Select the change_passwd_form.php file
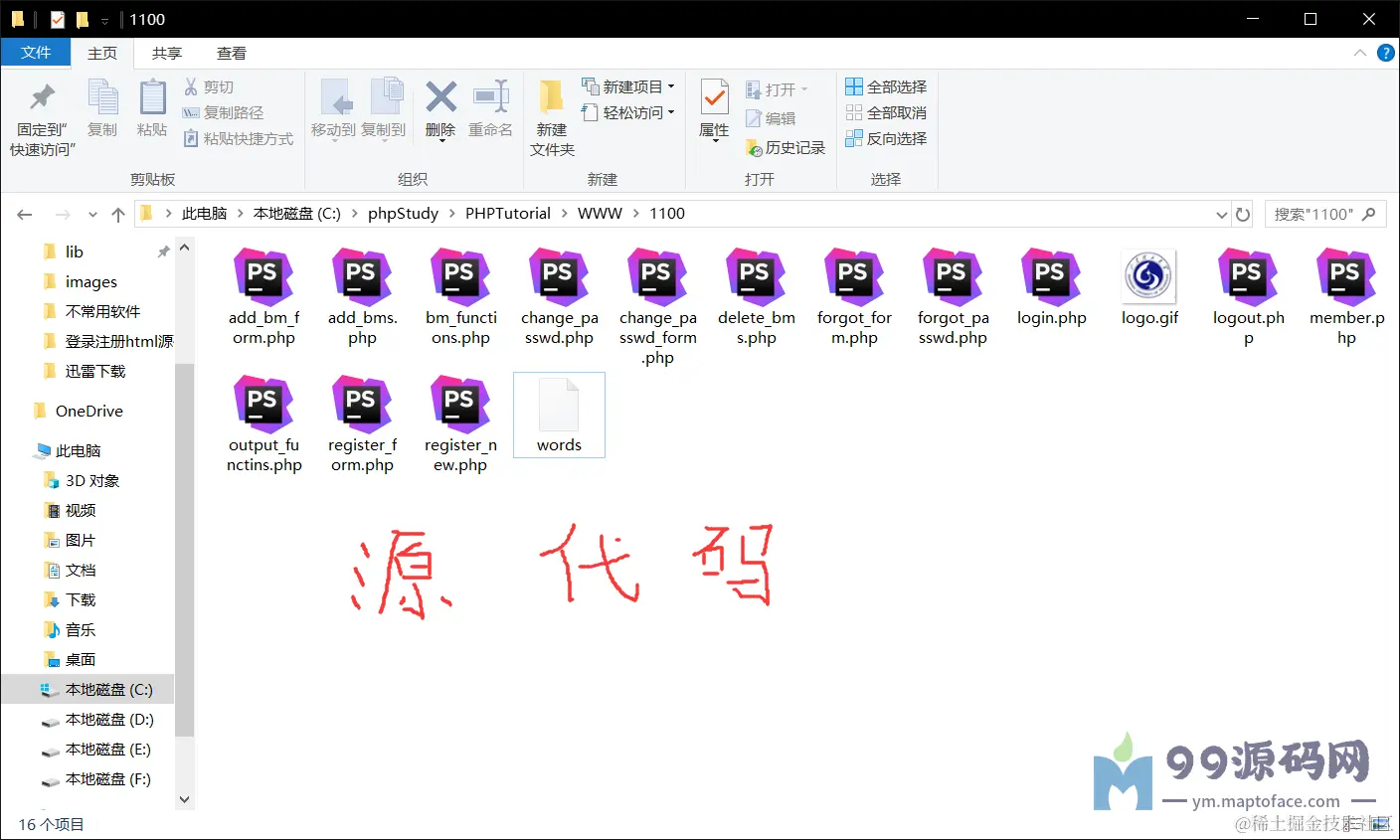Image resolution: width=1400 pixels, height=840 pixels. pos(657,307)
